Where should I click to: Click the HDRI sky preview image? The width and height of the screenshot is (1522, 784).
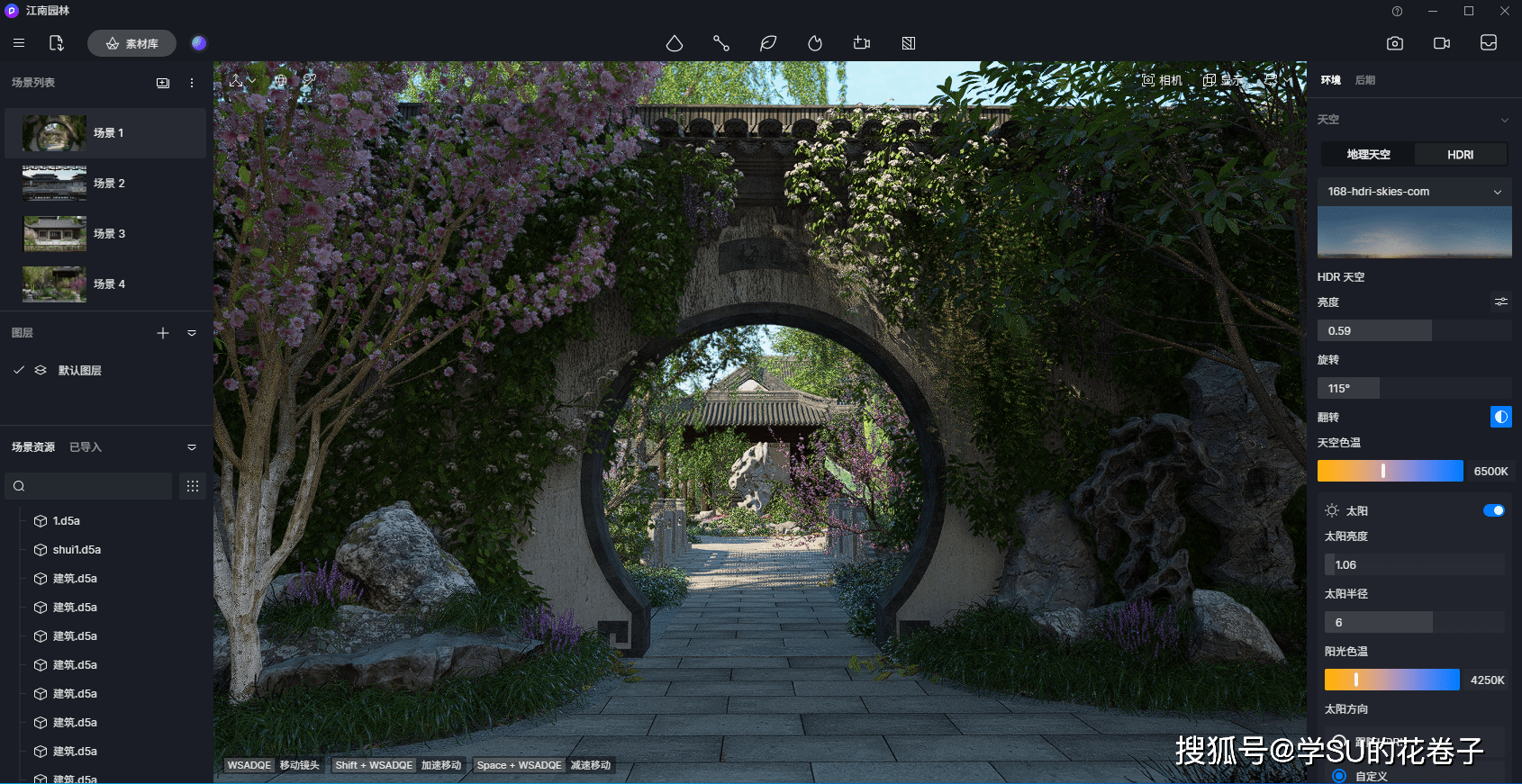click(1414, 232)
